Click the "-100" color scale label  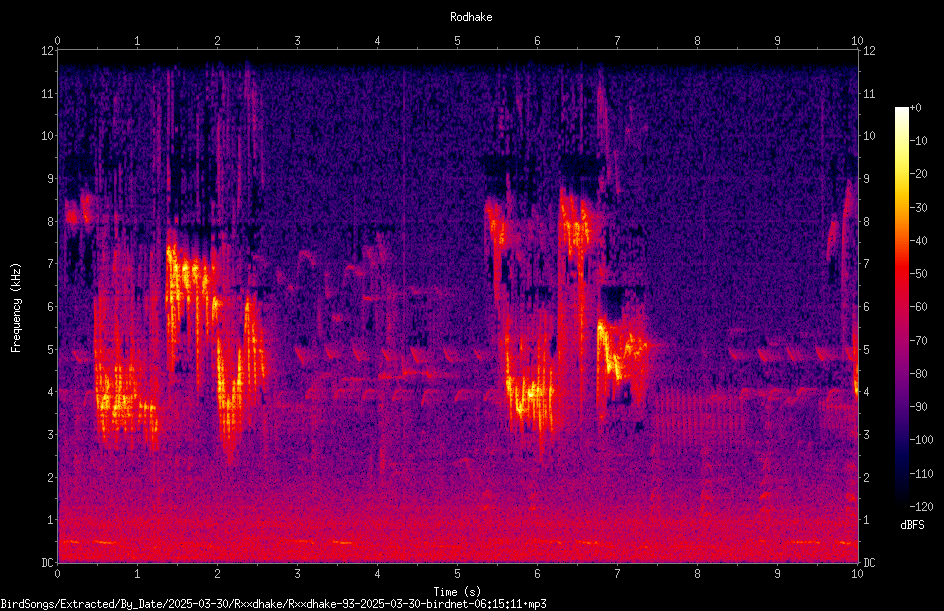tap(921, 440)
